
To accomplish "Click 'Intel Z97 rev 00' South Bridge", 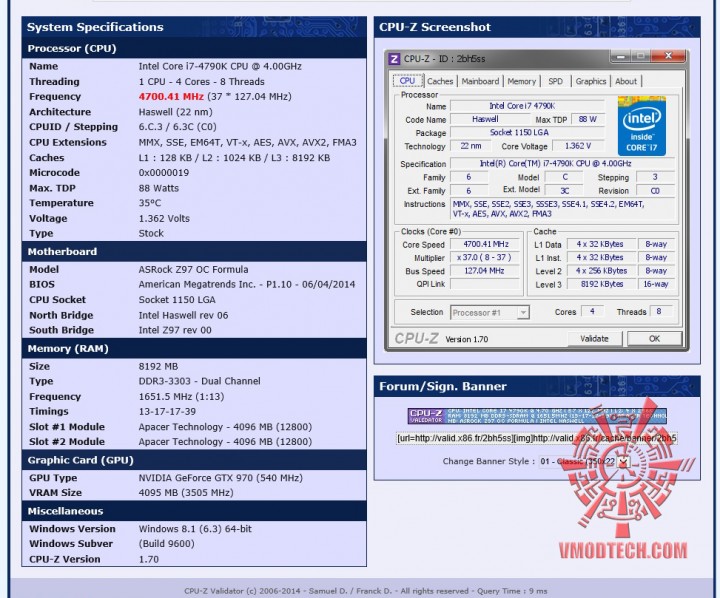I will [175, 330].
